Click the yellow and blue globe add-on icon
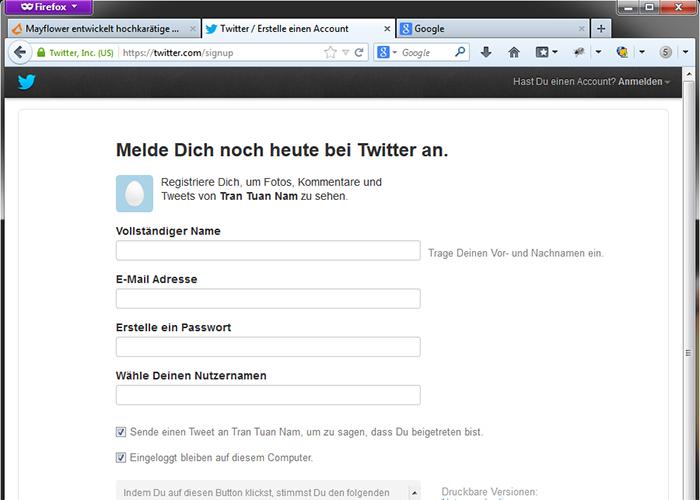 click(x=622, y=52)
